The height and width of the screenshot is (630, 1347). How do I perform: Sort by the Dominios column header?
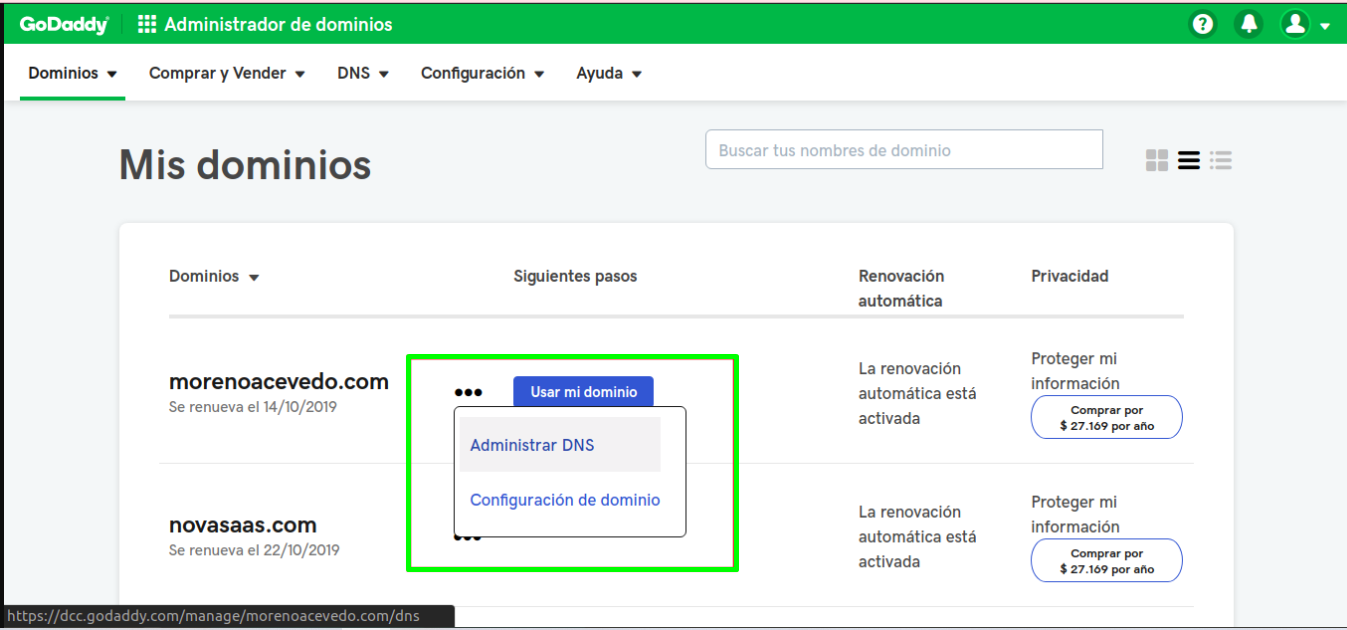coord(214,276)
